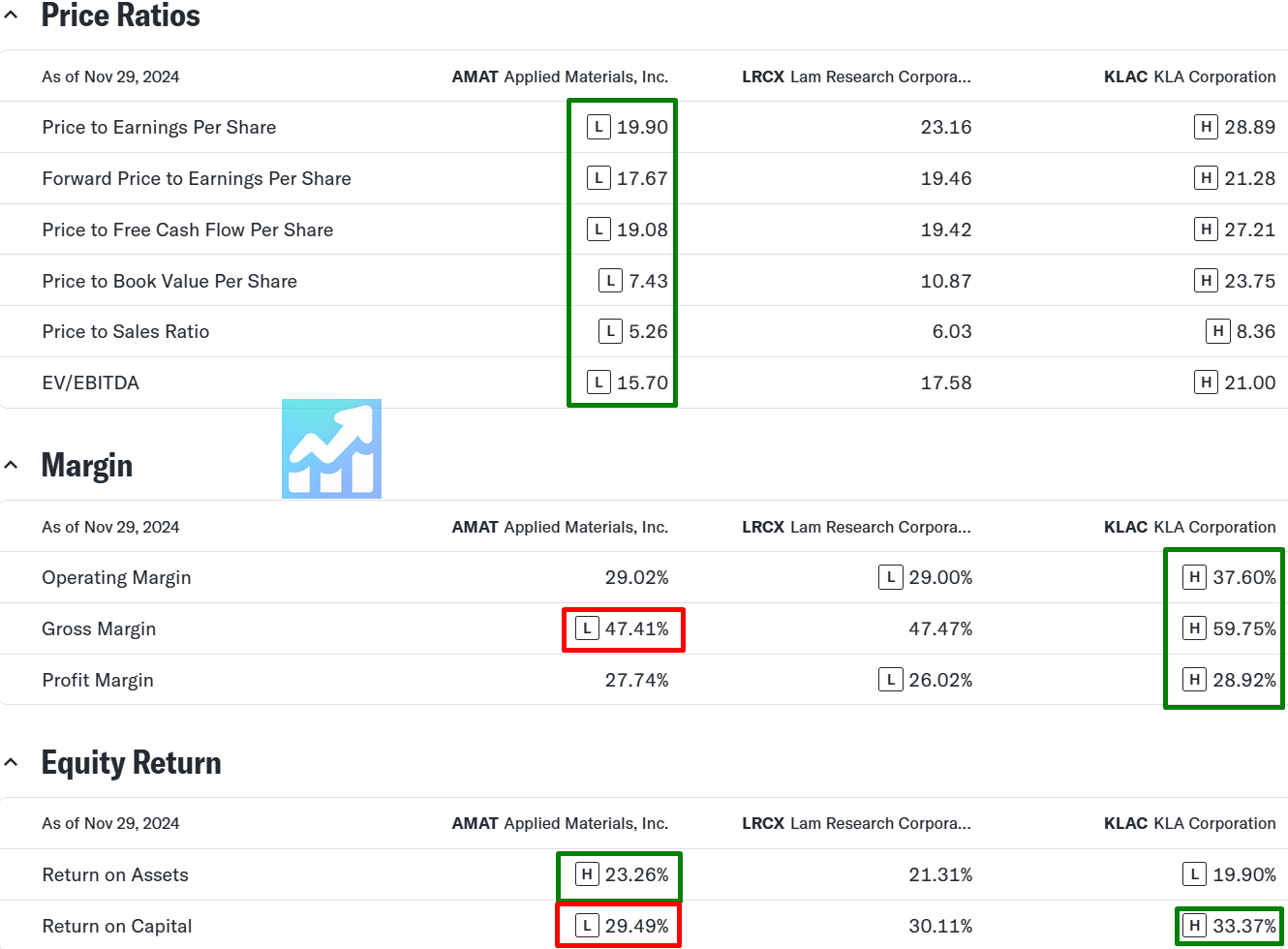The height and width of the screenshot is (949, 1288).
Task: Select Price to Earnings Per Share row label
Action: 159,127
